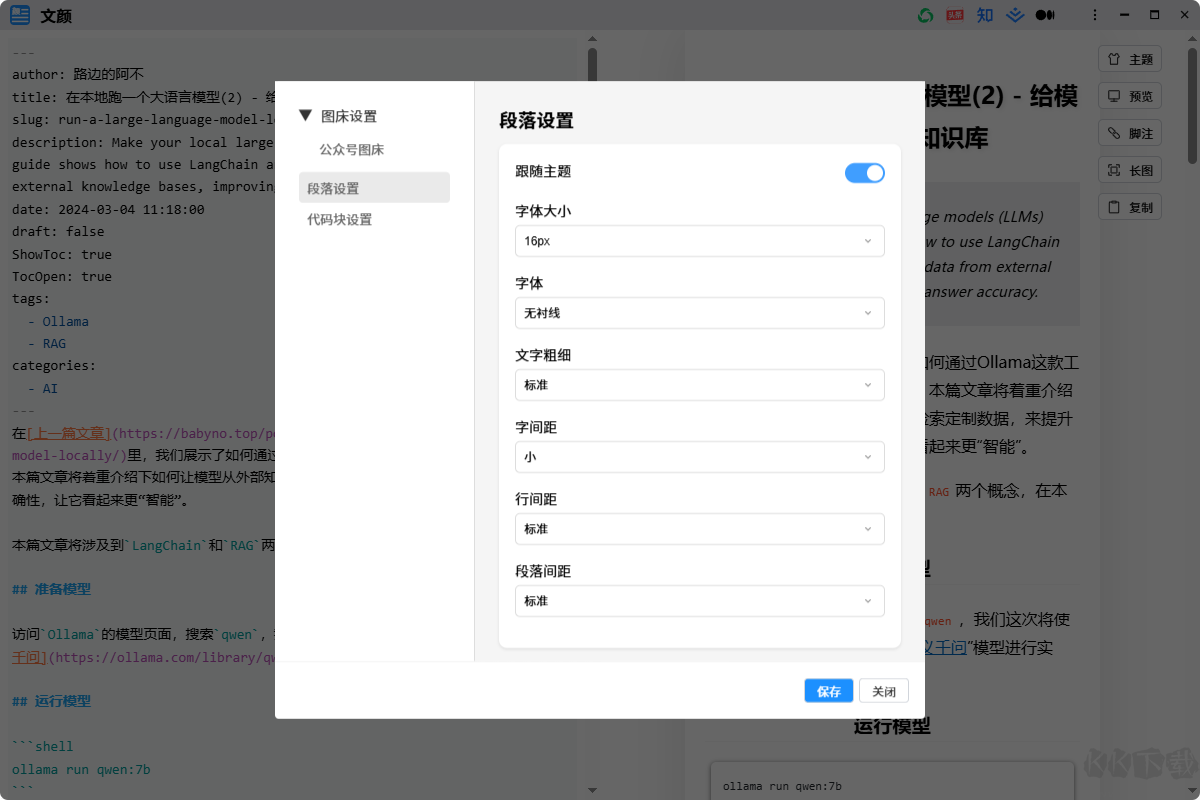
Task: Click the '- AI' category line in editor
Action: (43, 389)
